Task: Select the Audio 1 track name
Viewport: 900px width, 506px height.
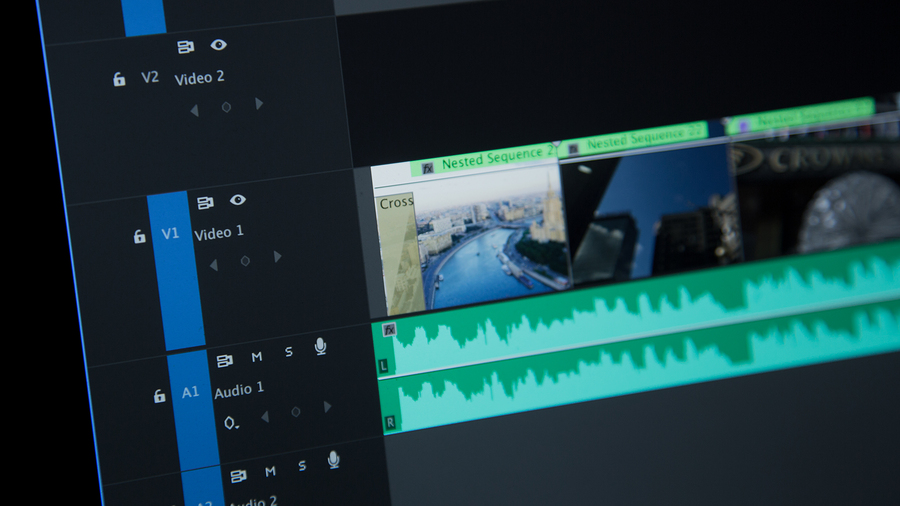Action: pyautogui.click(x=239, y=390)
